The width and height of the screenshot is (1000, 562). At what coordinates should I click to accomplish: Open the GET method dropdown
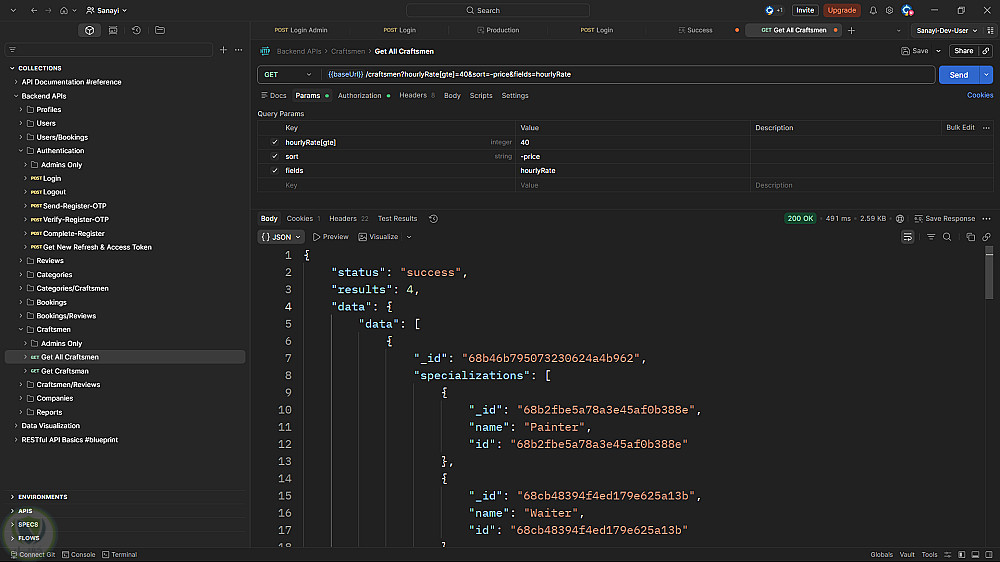tap(287, 75)
